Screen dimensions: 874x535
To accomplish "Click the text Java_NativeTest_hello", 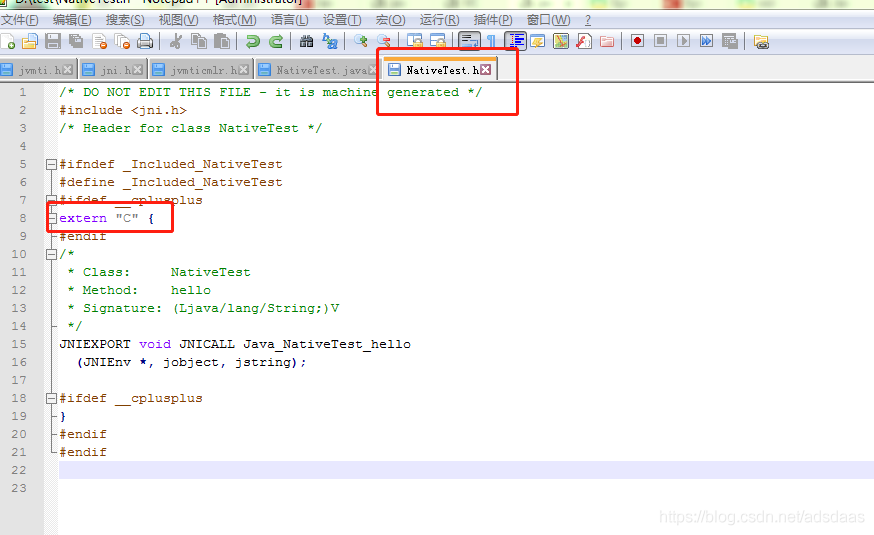I will tap(327, 344).
